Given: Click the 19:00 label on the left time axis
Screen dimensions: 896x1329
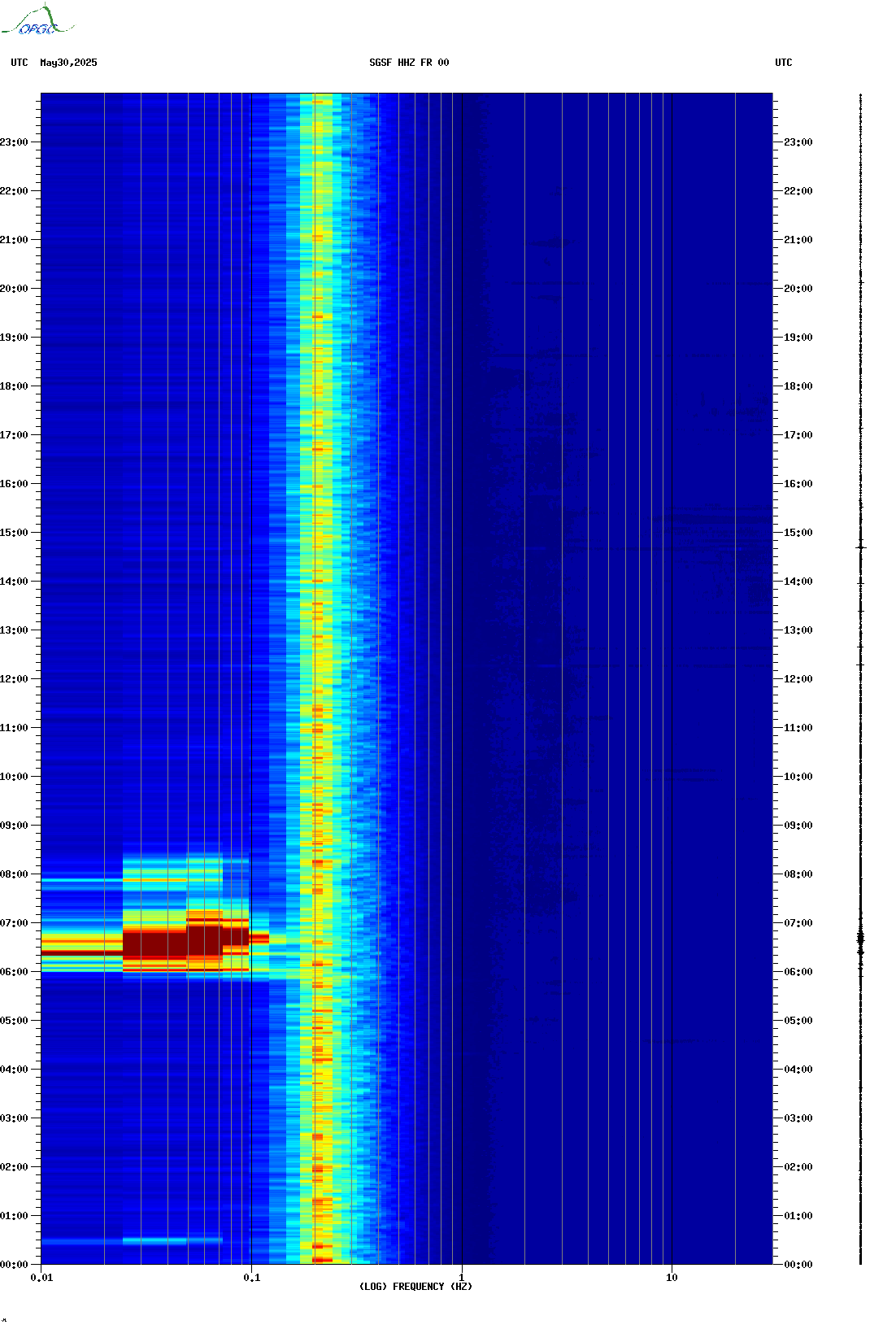Looking at the screenshot, I should [14, 338].
